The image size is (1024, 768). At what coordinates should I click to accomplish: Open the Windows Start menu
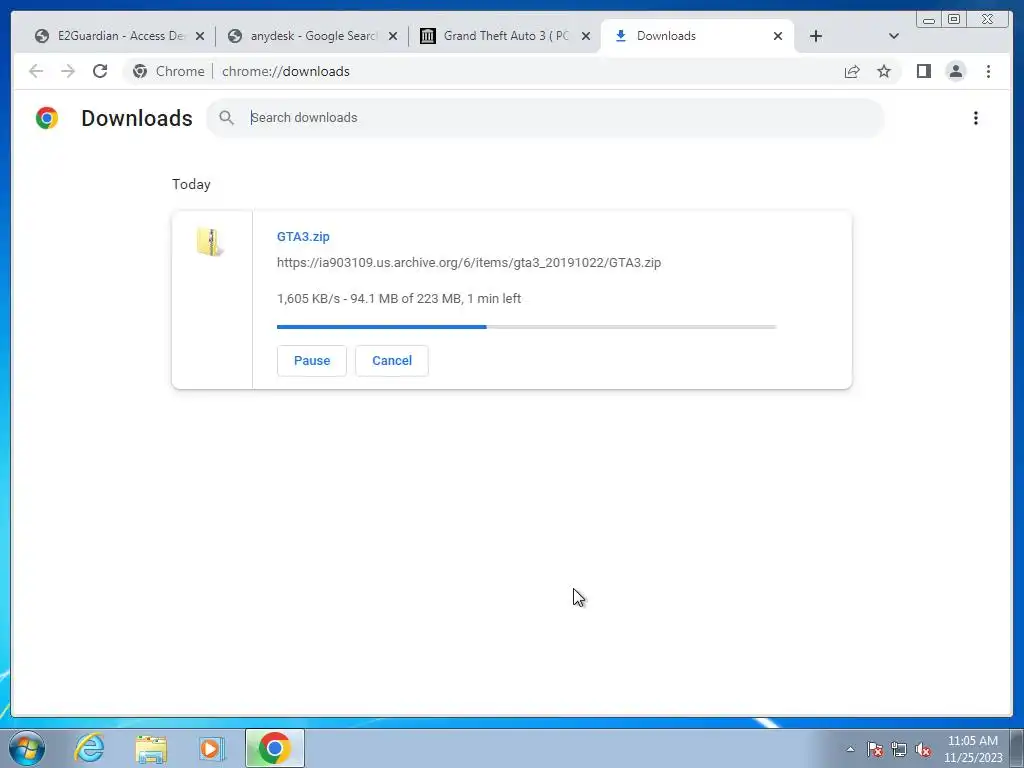coord(27,748)
